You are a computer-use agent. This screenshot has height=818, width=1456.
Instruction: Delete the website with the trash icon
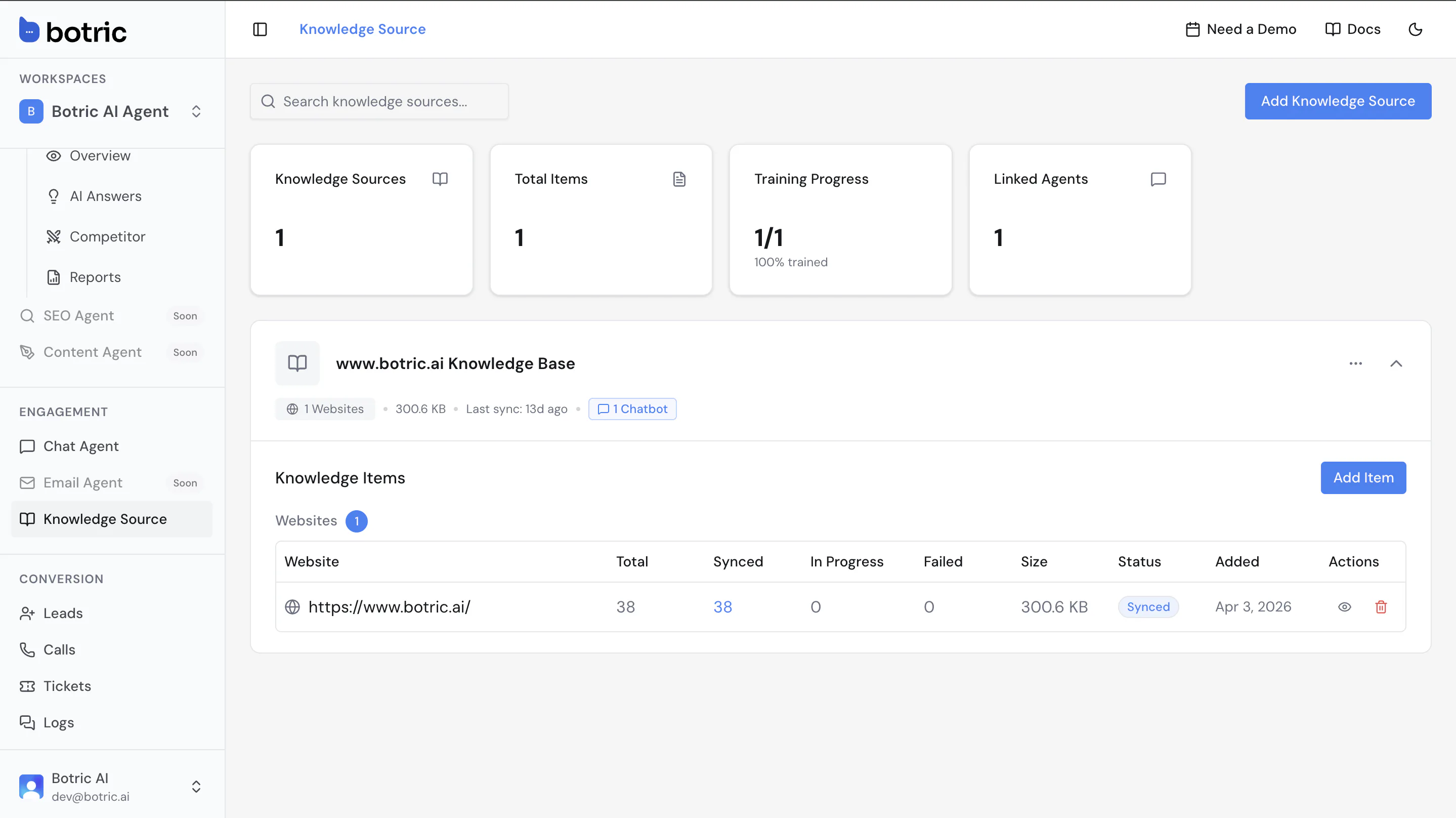1381,607
